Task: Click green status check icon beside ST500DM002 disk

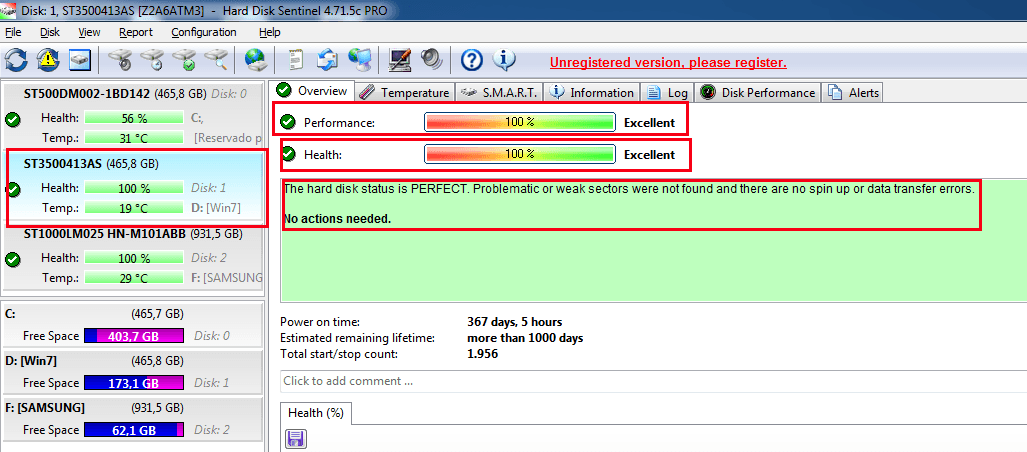Action: pyautogui.click(x=12, y=120)
